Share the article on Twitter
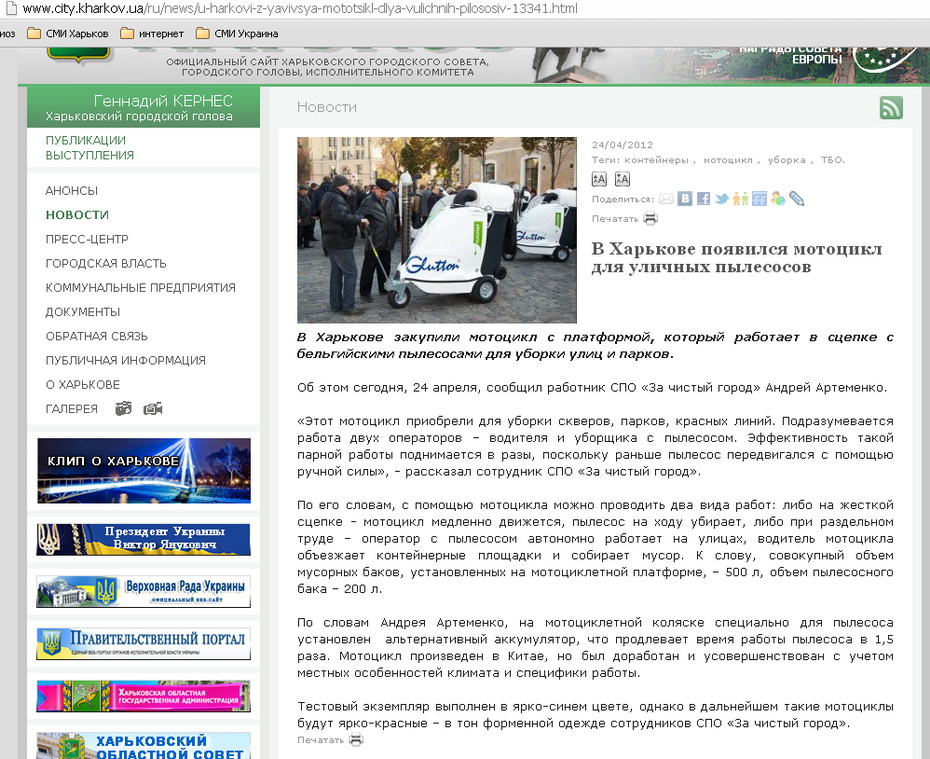This screenshot has width=930, height=759. (722, 199)
